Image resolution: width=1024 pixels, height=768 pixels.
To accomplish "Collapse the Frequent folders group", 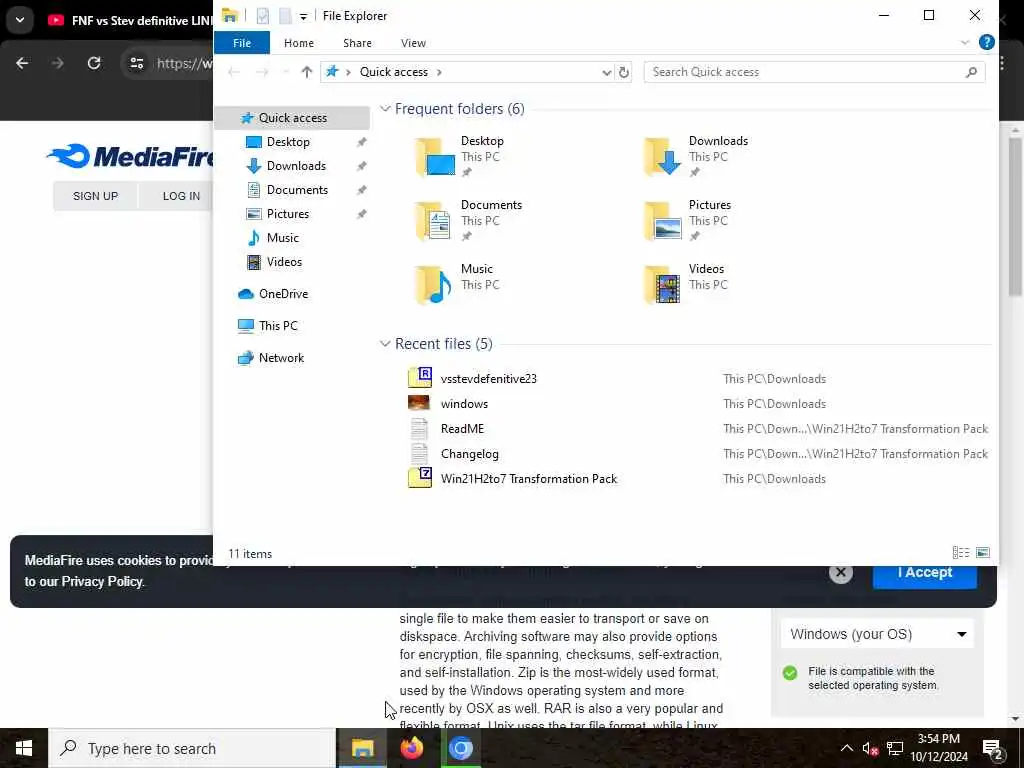I will coord(385,108).
